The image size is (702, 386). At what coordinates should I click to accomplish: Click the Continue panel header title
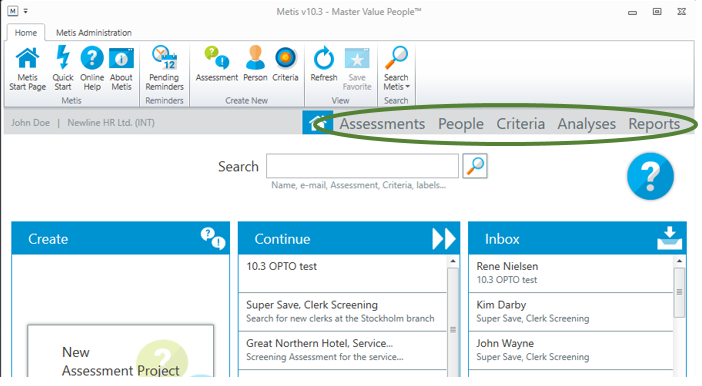pos(282,239)
